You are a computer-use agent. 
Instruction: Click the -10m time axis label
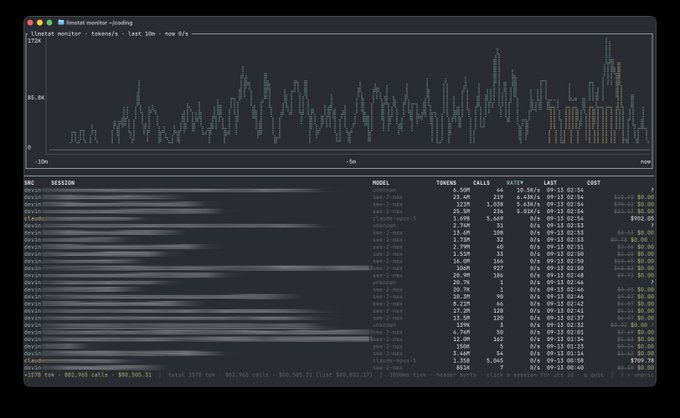point(41,162)
